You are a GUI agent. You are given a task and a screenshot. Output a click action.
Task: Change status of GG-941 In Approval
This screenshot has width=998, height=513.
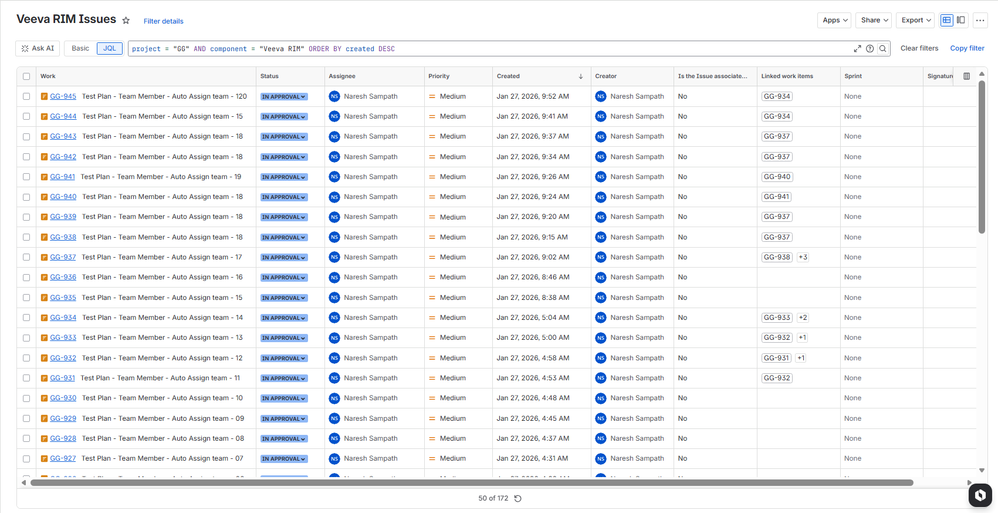pyautogui.click(x=284, y=177)
